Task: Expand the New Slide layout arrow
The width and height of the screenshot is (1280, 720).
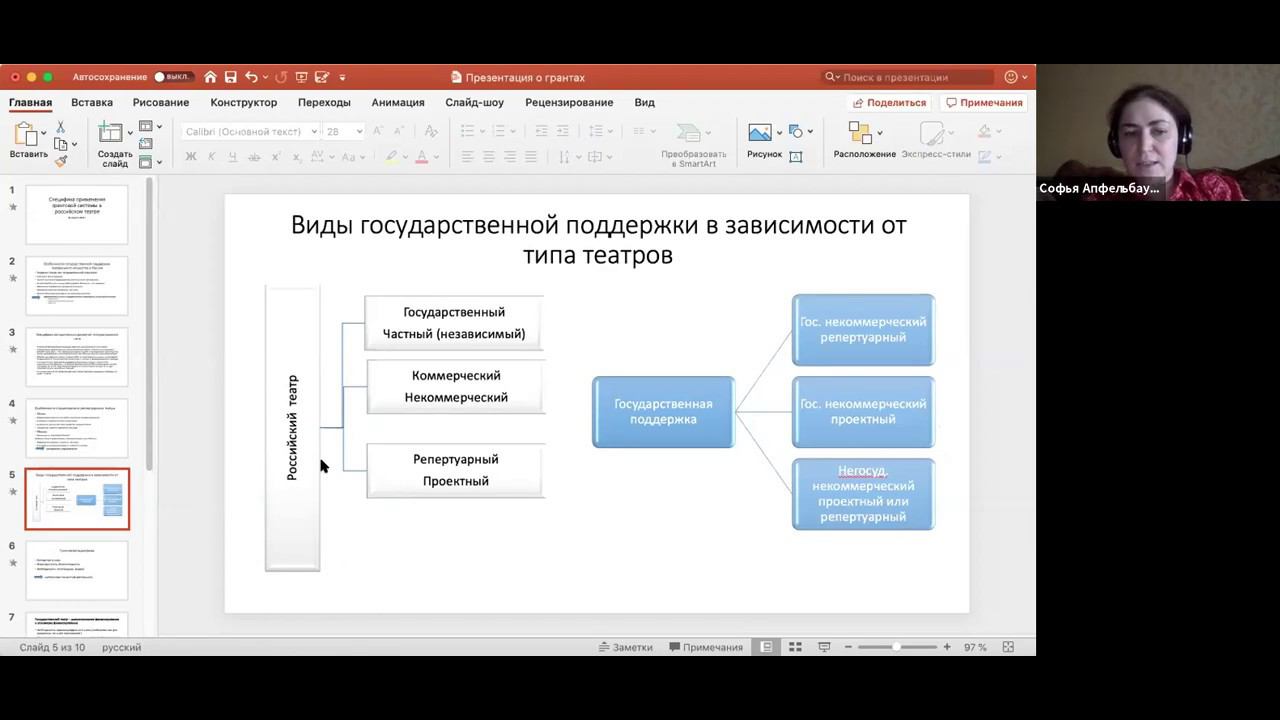Action: pyautogui.click(x=130, y=132)
